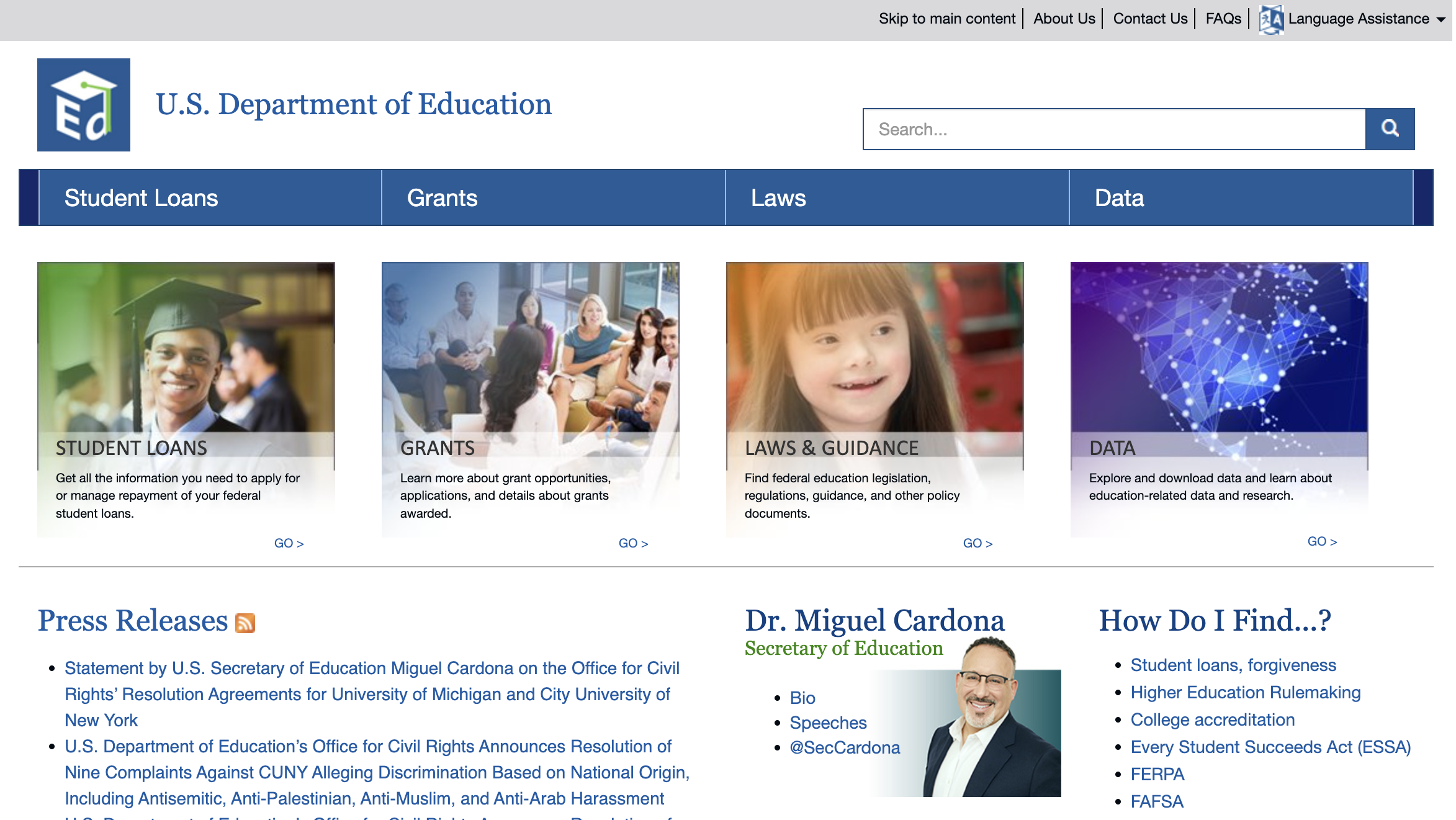Select the Data navigation menu item
The width and height of the screenshot is (1456, 820).
tap(1119, 198)
